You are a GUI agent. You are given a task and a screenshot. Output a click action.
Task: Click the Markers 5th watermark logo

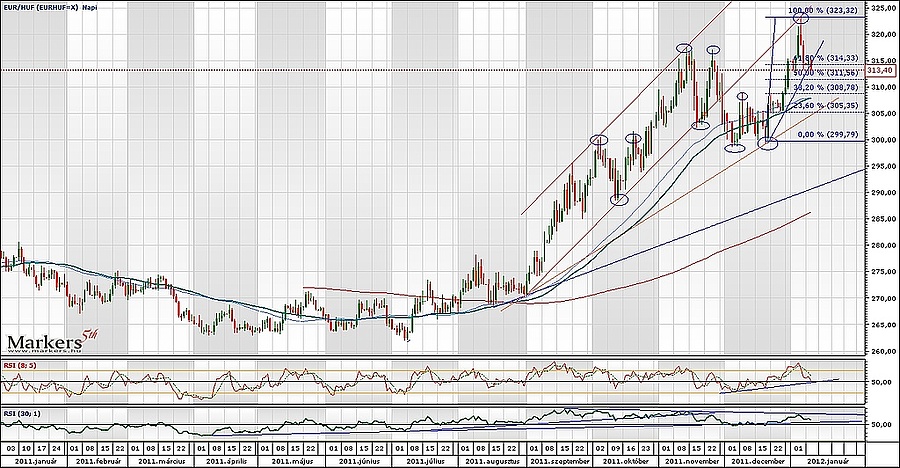tap(51, 341)
